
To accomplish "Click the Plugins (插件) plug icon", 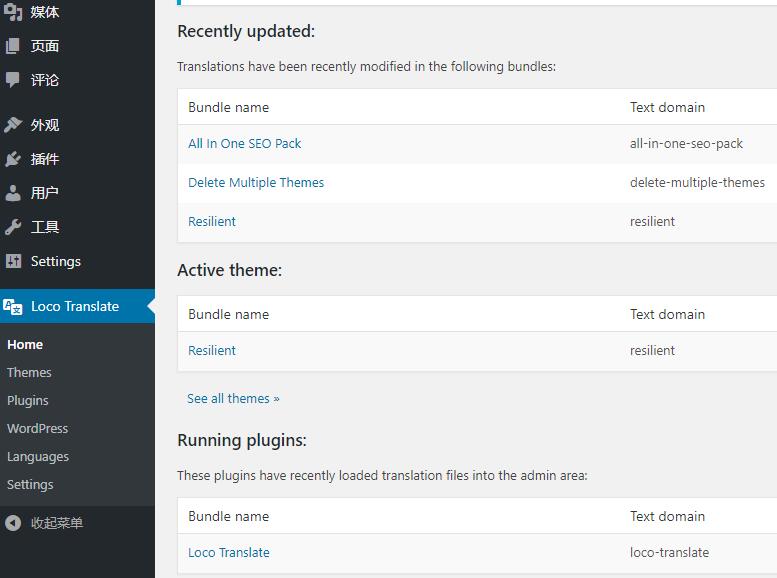I will pyautogui.click(x=13, y=159).
